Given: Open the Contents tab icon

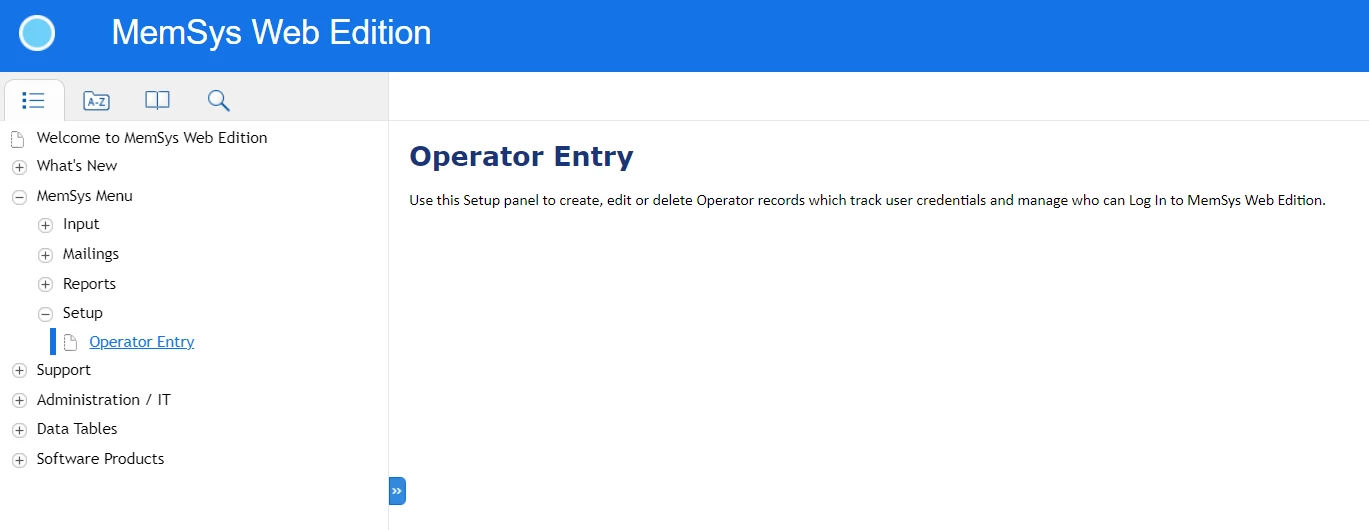Looking at the screenshot, I should [33, 100].
